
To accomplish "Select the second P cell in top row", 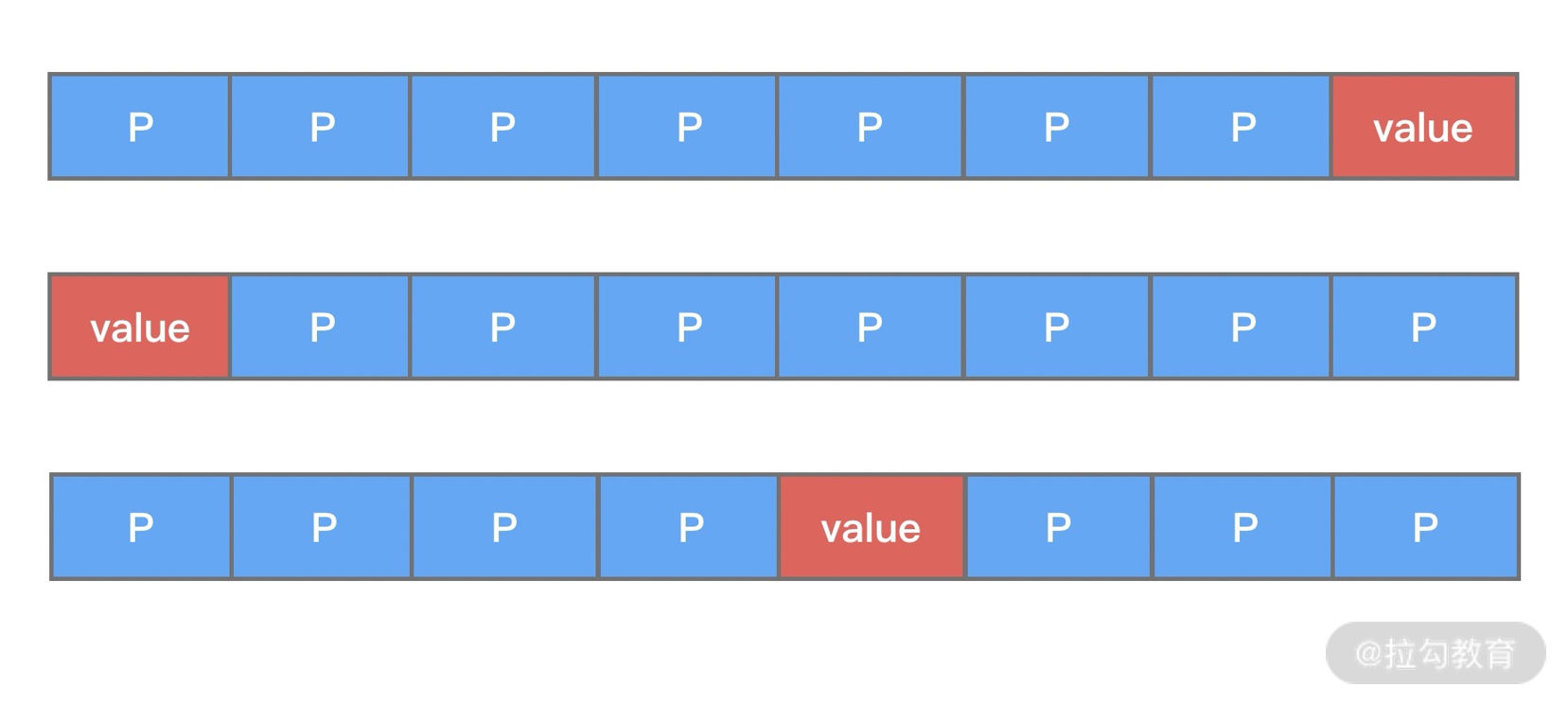I will coord(320,127).
